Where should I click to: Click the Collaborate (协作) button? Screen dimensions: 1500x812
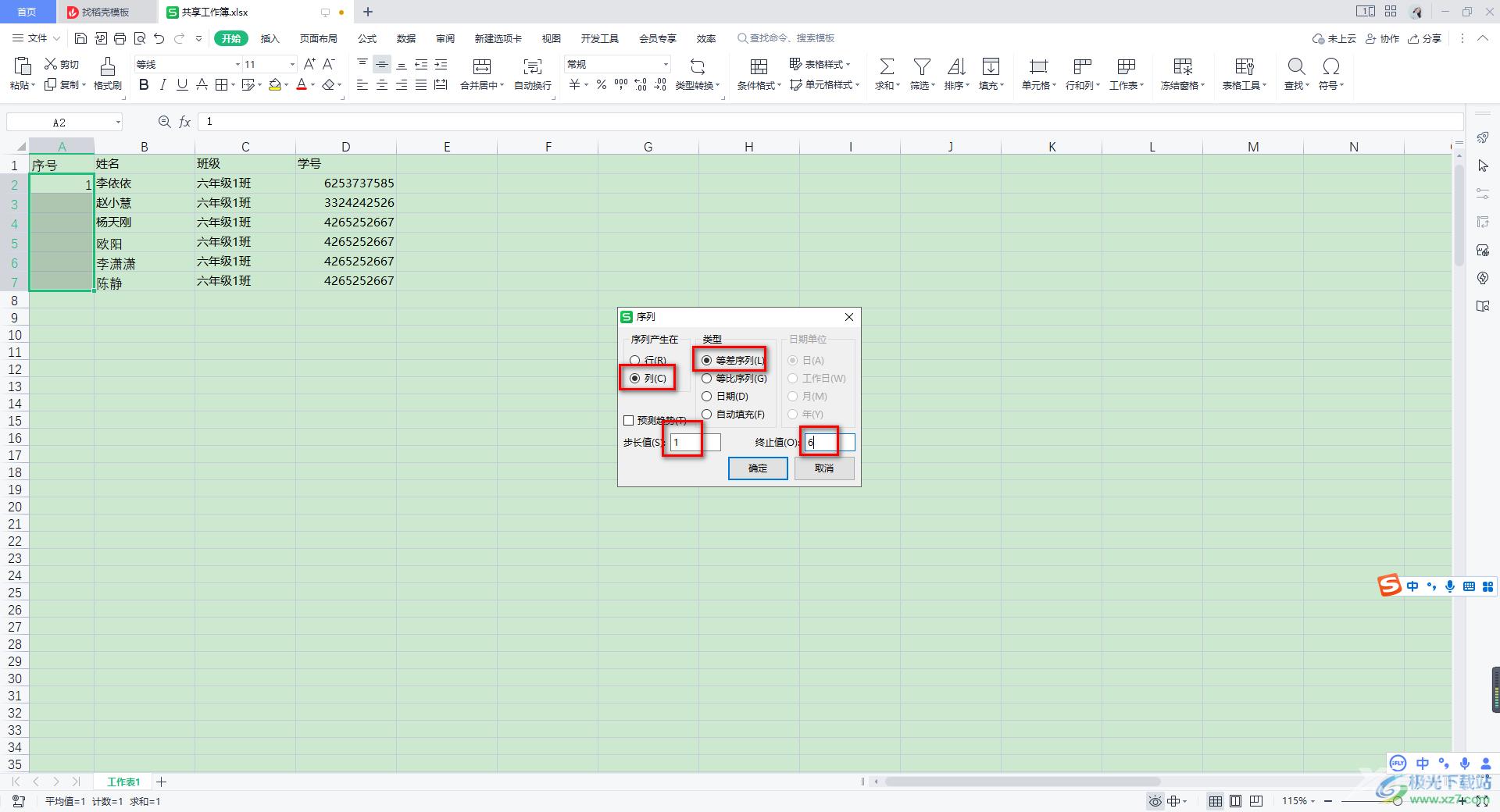coord(1382,38)
